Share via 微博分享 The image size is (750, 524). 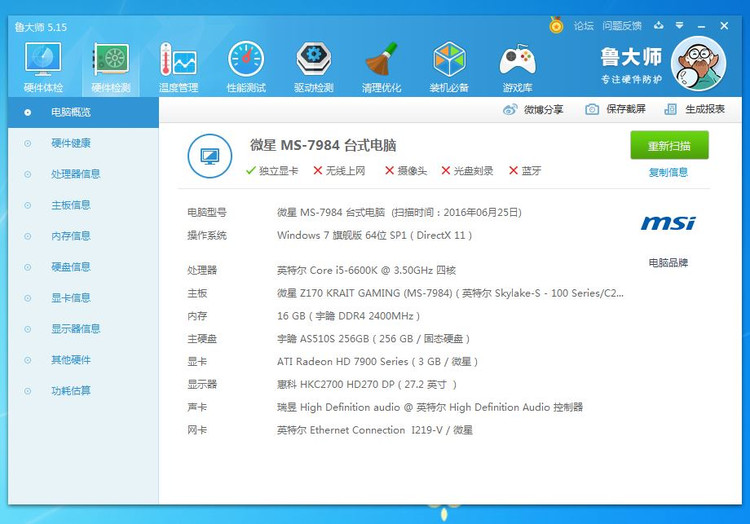[x=533, y=109]
